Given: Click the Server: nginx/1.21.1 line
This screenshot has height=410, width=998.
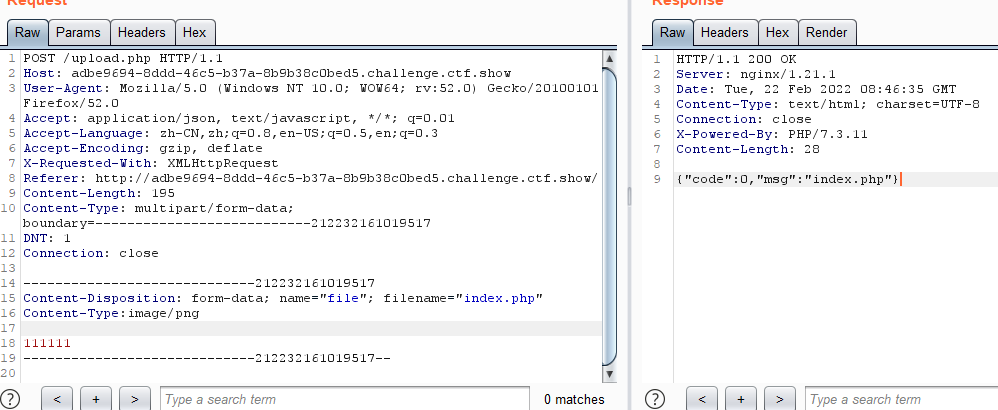Looking at the screenshot, I should click(x=754, y=74).
